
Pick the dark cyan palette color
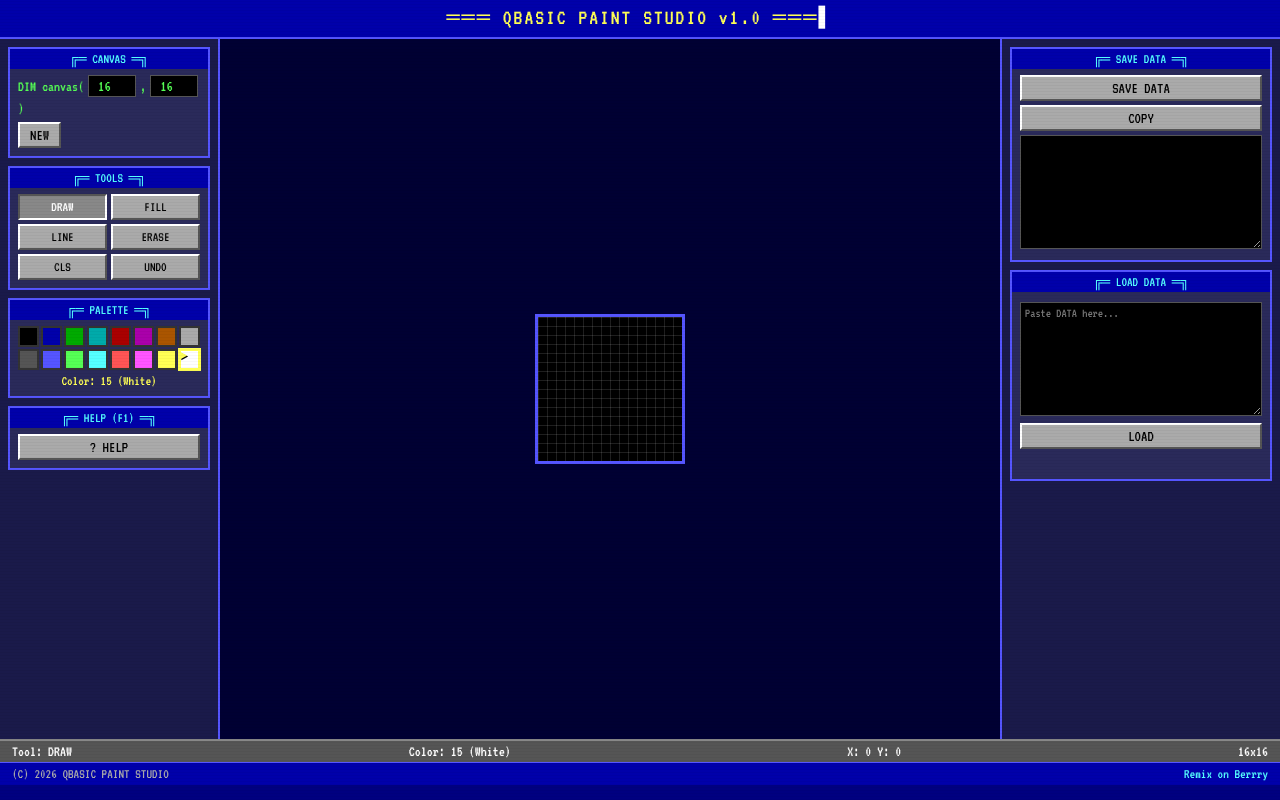click(x=97, y=336)
